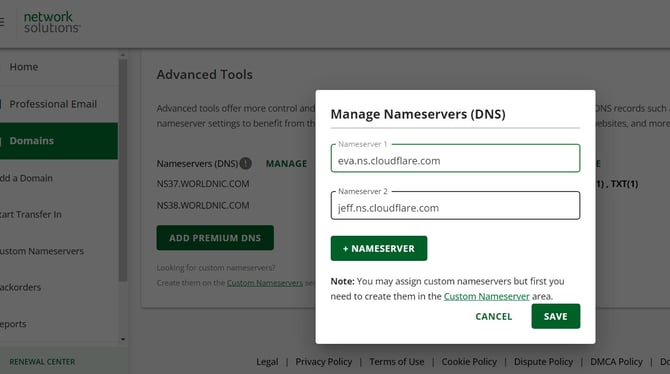Click the ADD PREMIUM DNS button
The image size is (670, 374).
215,238
